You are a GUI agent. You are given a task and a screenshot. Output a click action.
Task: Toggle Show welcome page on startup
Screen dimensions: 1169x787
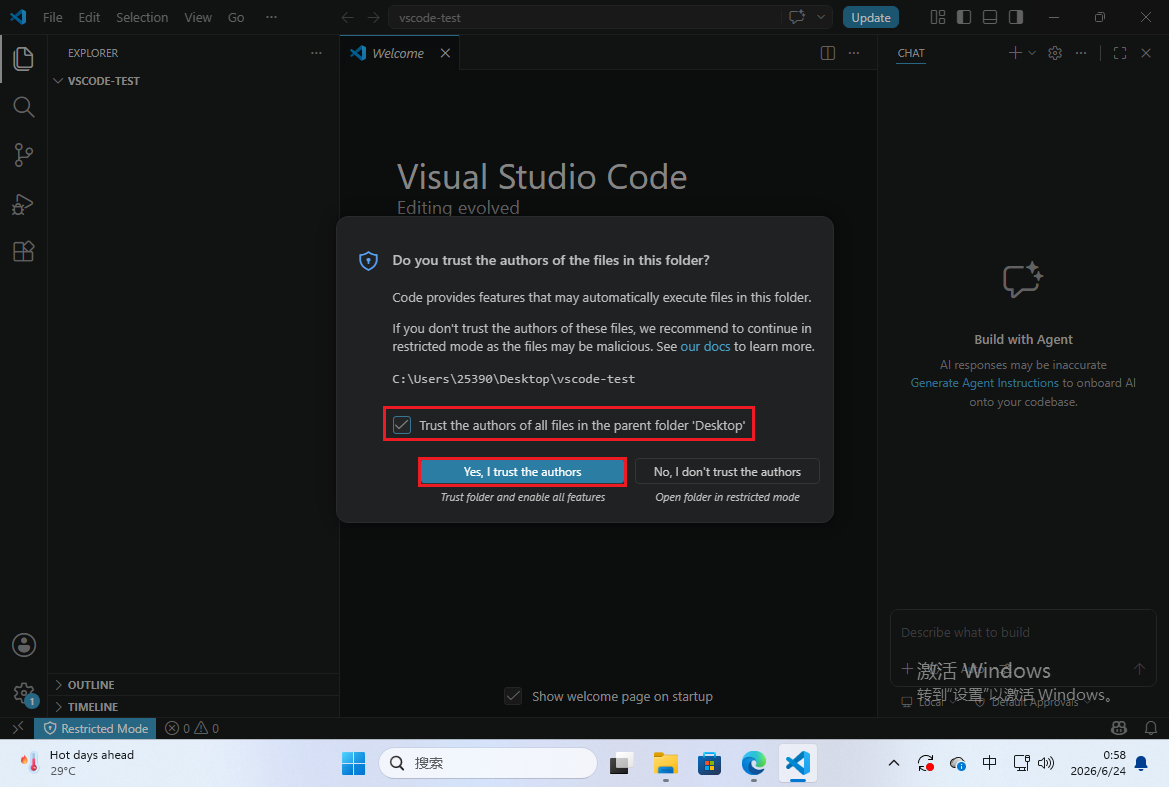(513, 696)
